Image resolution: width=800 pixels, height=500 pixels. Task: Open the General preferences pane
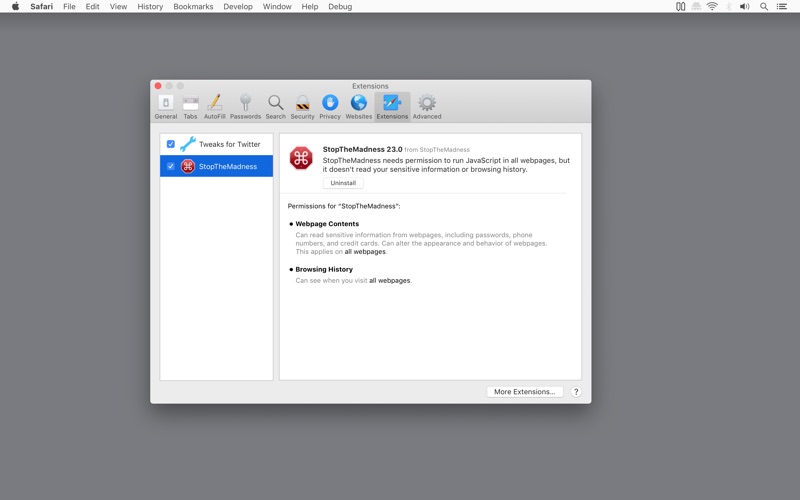pyautogui.click(x=166, y=107)
